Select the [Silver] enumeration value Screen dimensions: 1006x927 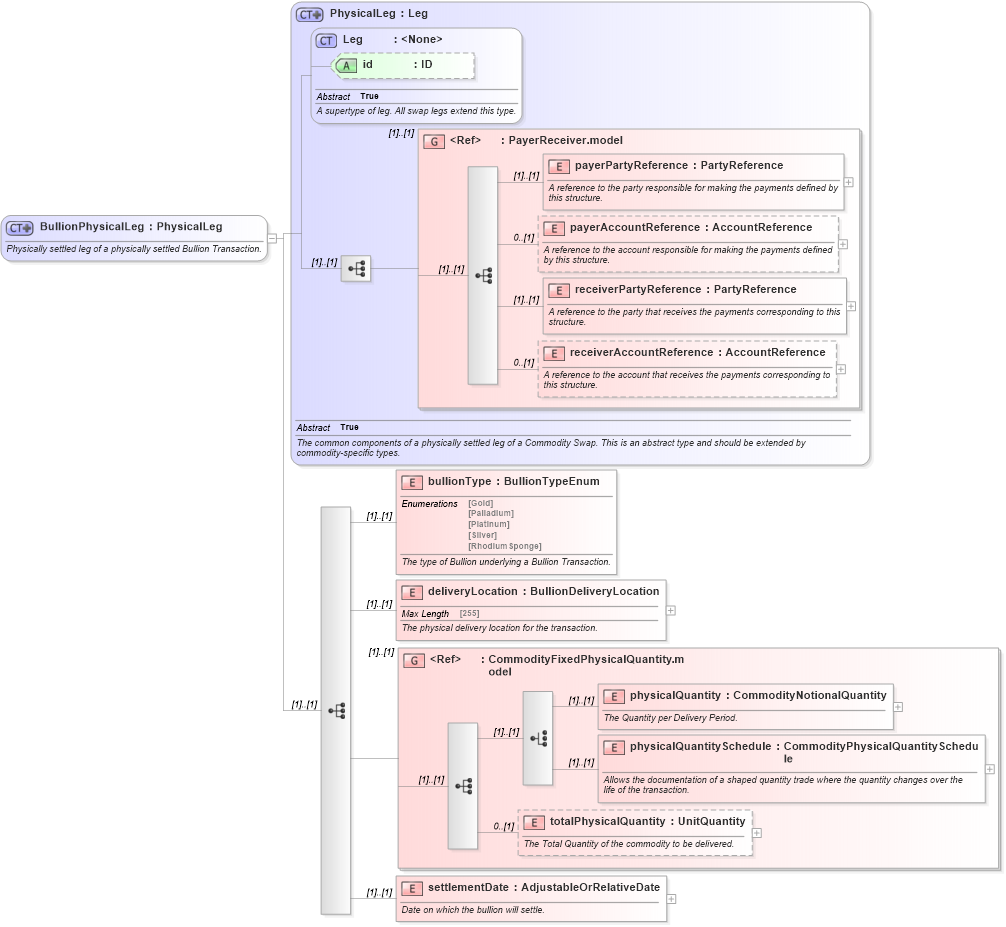[x=482, y=535]
